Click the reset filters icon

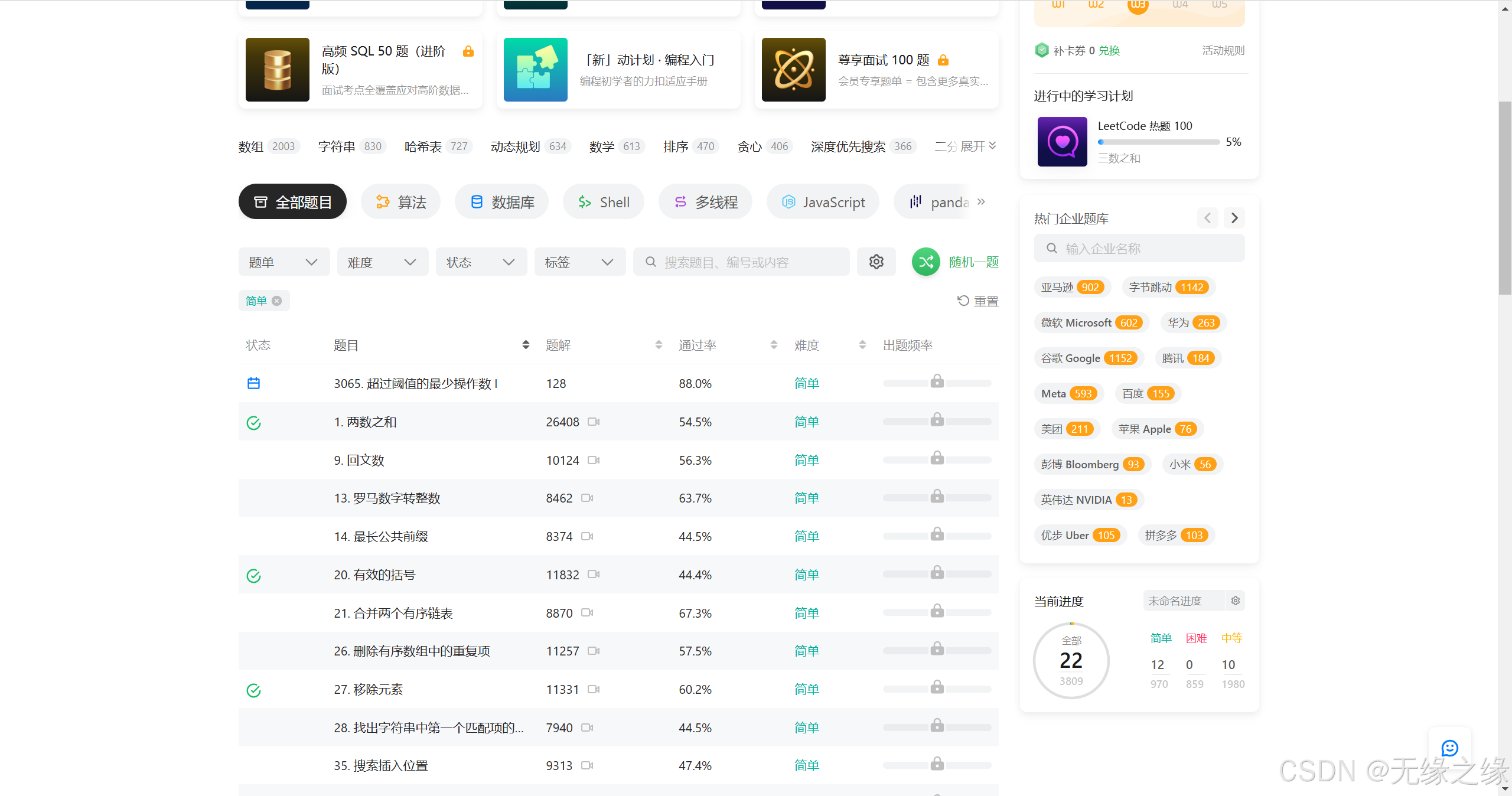963,301
